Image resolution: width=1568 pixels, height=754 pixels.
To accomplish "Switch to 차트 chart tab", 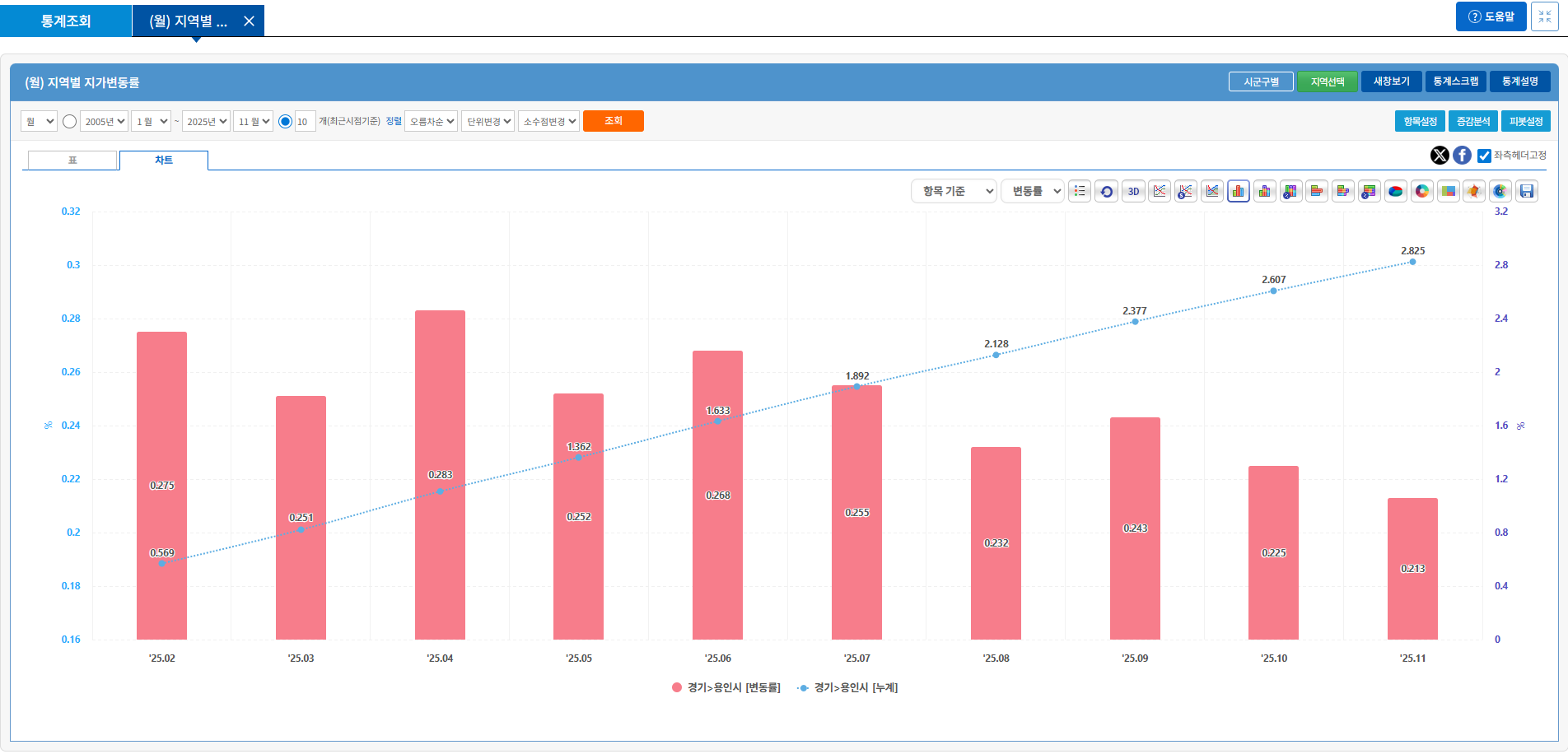I will 164,160.
